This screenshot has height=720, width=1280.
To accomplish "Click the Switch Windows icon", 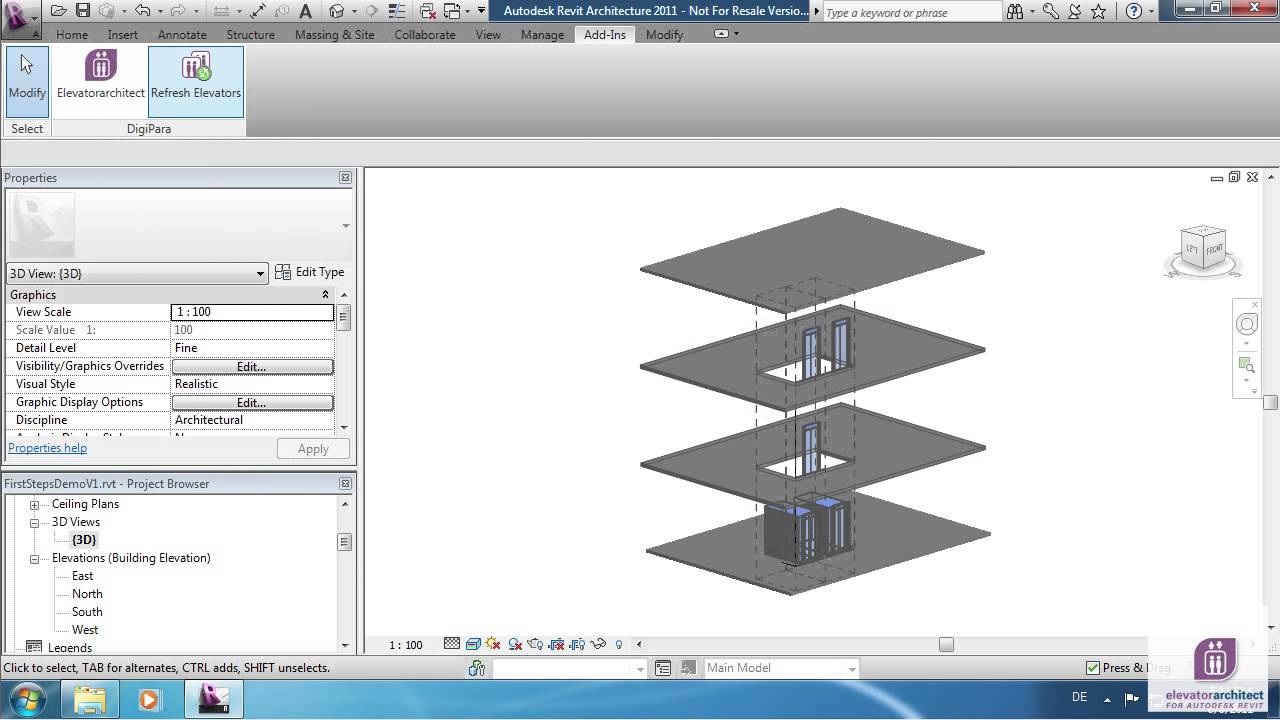I will pyautogui.click(x=452, y=11).
